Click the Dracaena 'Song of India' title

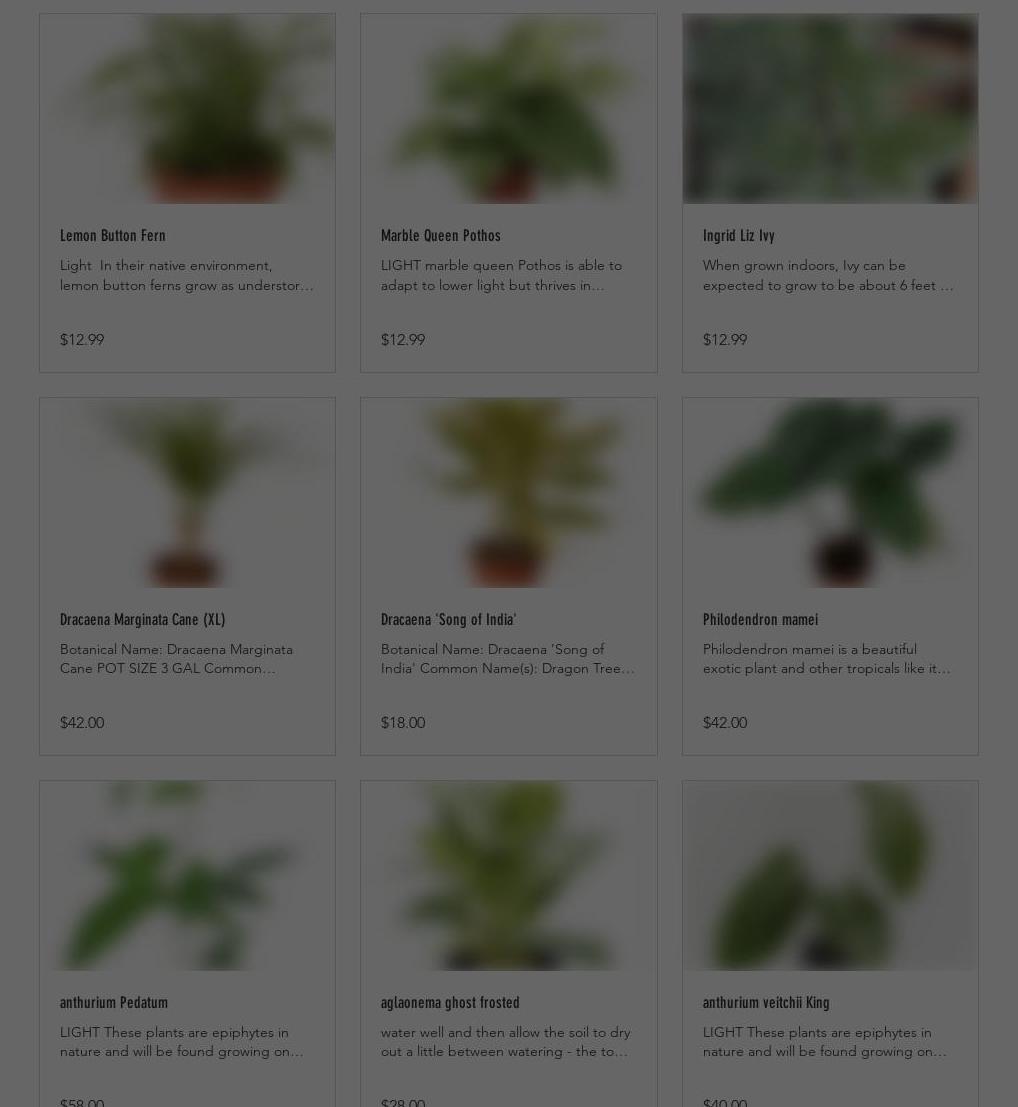pos(448,620)
